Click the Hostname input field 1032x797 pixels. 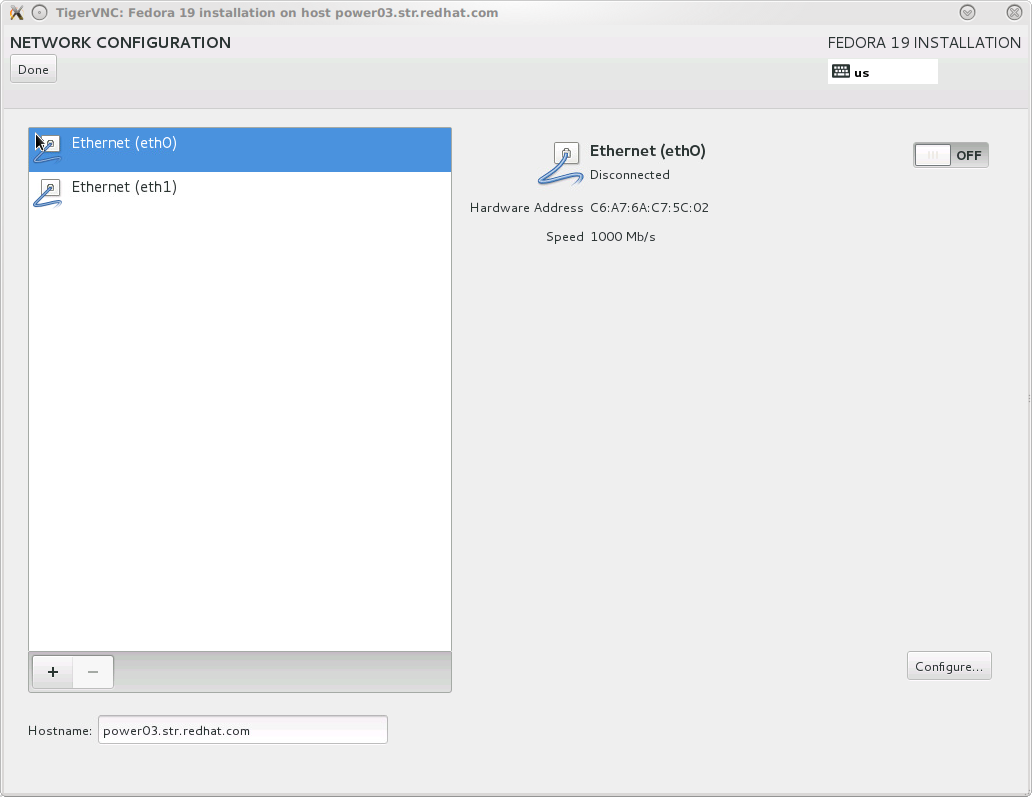point(242,730)
